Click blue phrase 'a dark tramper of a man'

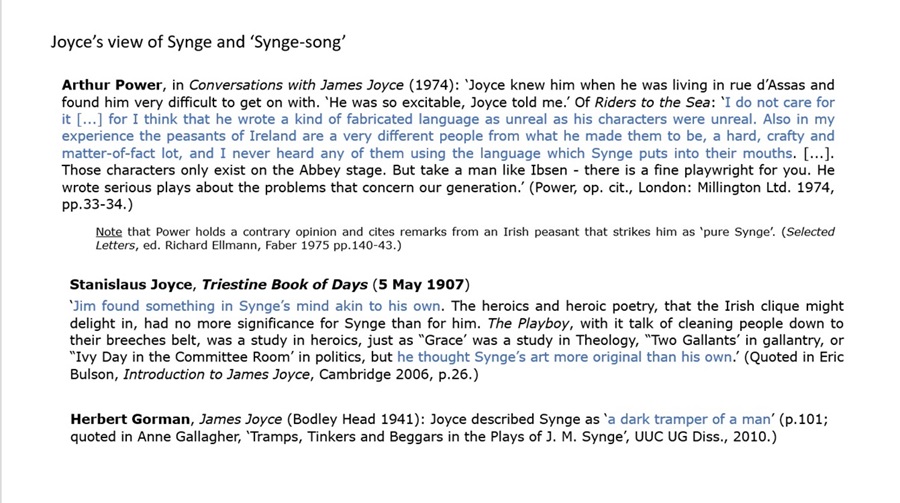tap(689, 419)
